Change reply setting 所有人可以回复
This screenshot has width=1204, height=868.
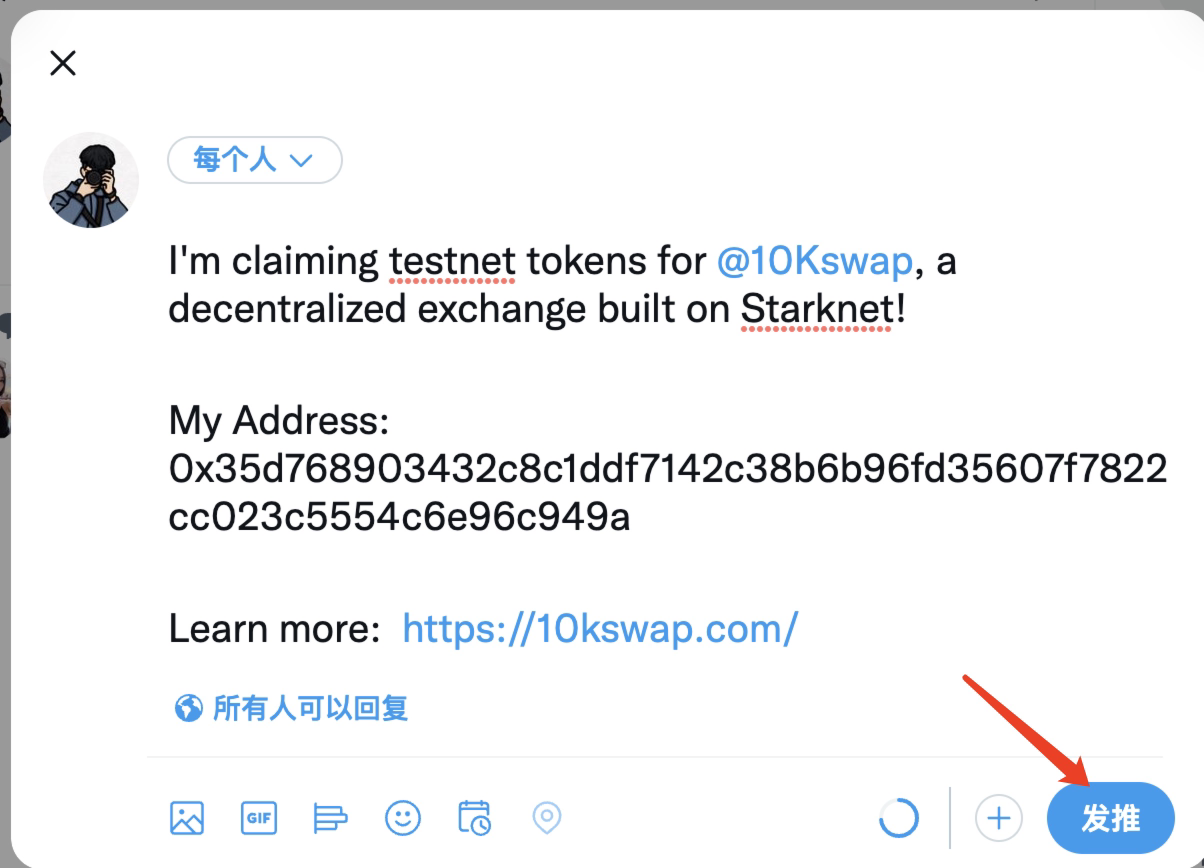(x=291, y=709)
